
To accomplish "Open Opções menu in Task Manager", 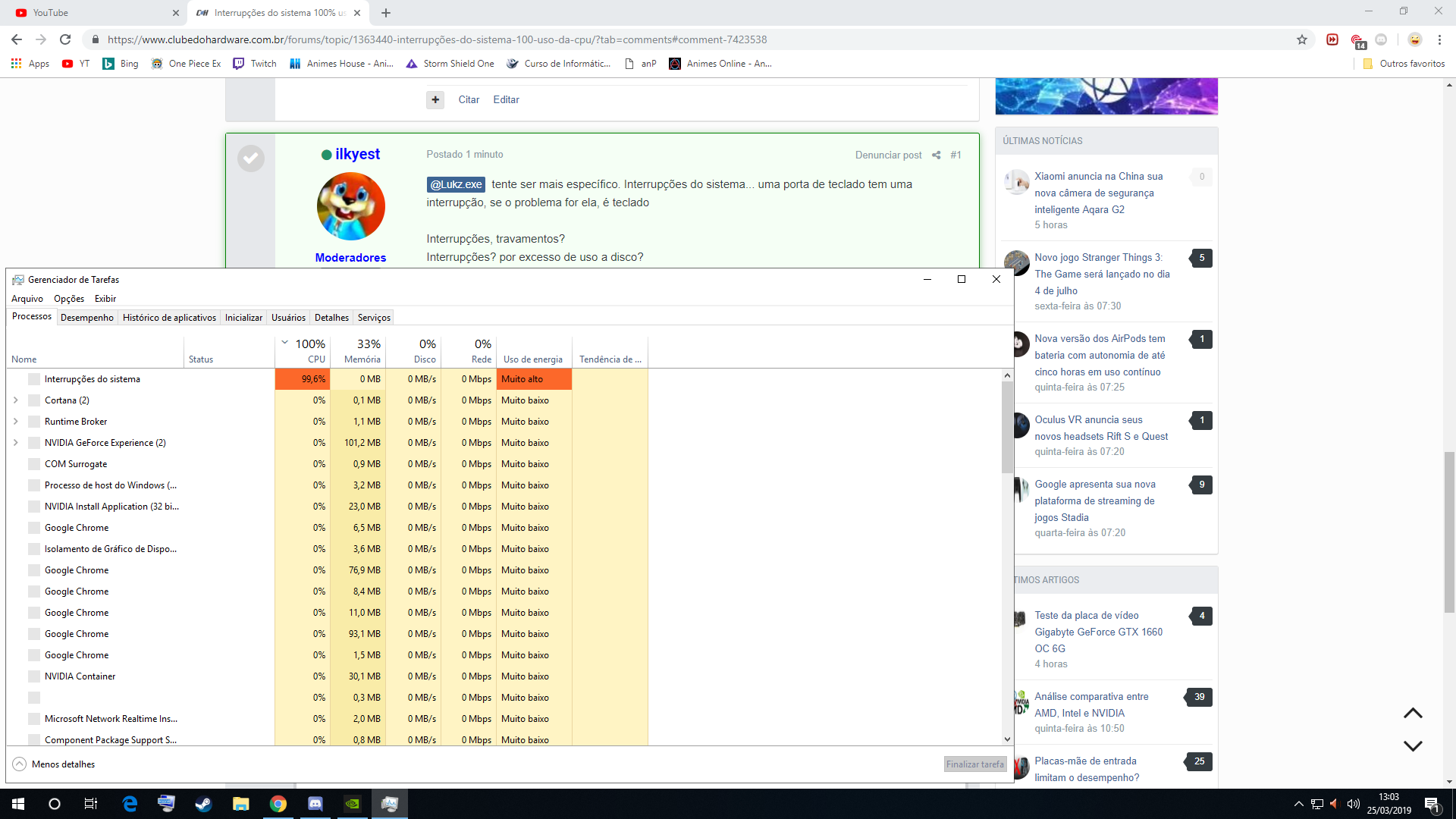I will coord(69,299).
